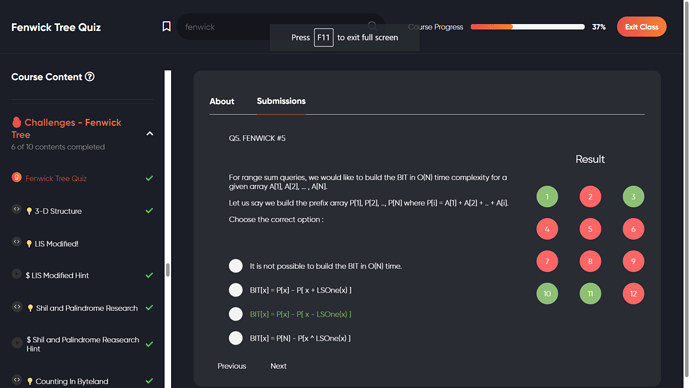The width and height of the screenshot is (690, 388).
Task: Click green checkmark on Fenwick Tree Quiz row
Action: 149,178
